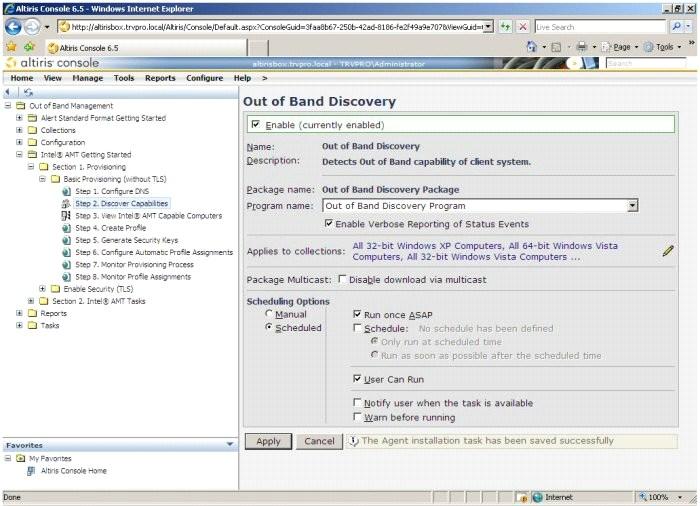700x506 pixels.
Task: Expand the Reports folder in tree
Action: tap(19, 313)
